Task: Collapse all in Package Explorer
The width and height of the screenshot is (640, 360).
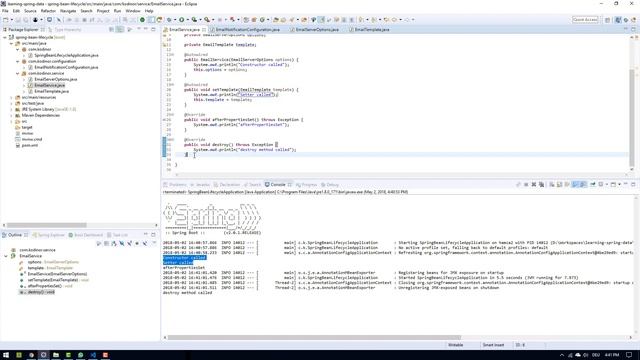Action: 111,29
